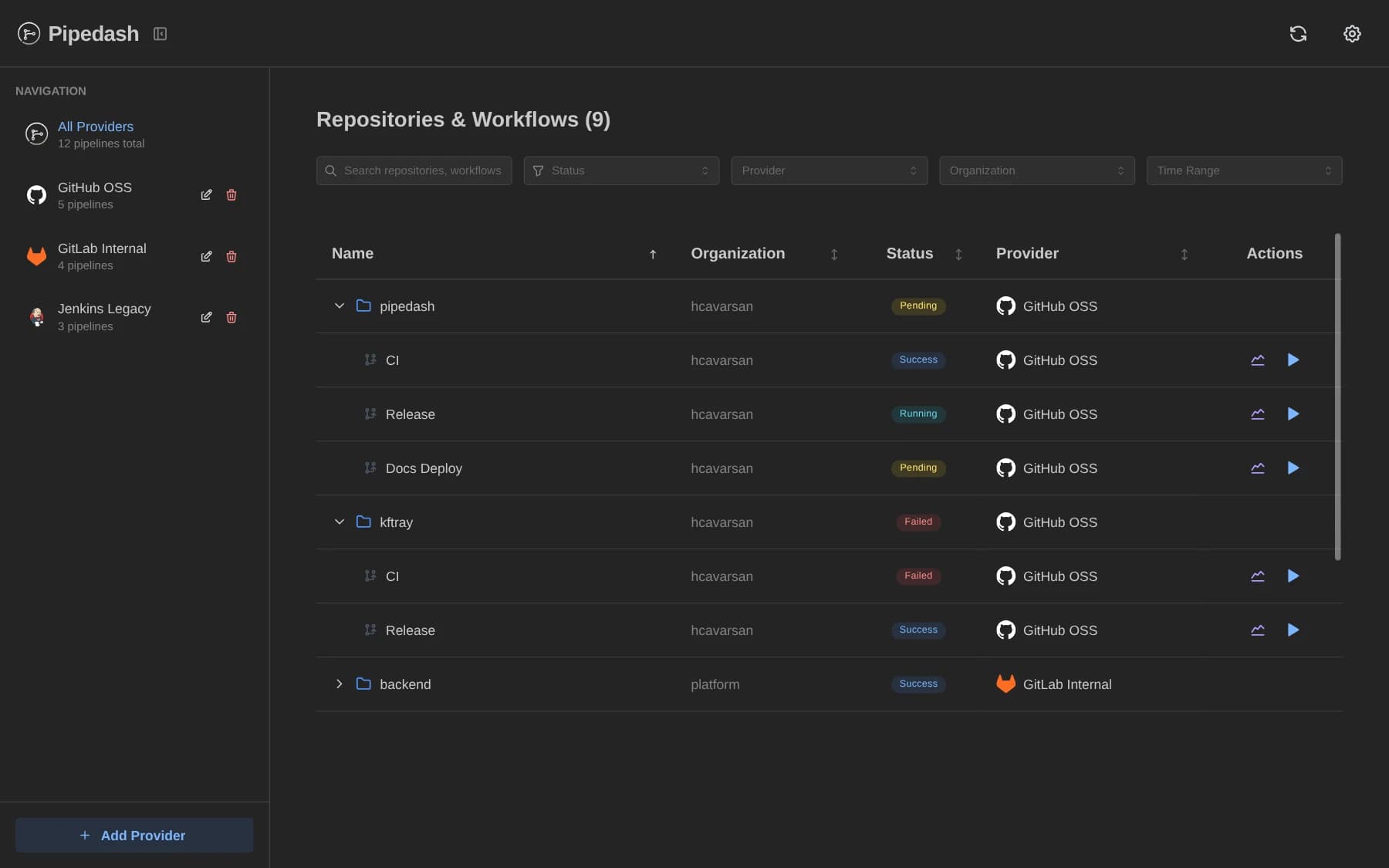Image resolution: width=1389 pixels, height=868 pixels.
Task: Collapse the kftray repository row
Action: tap(339, 522)
